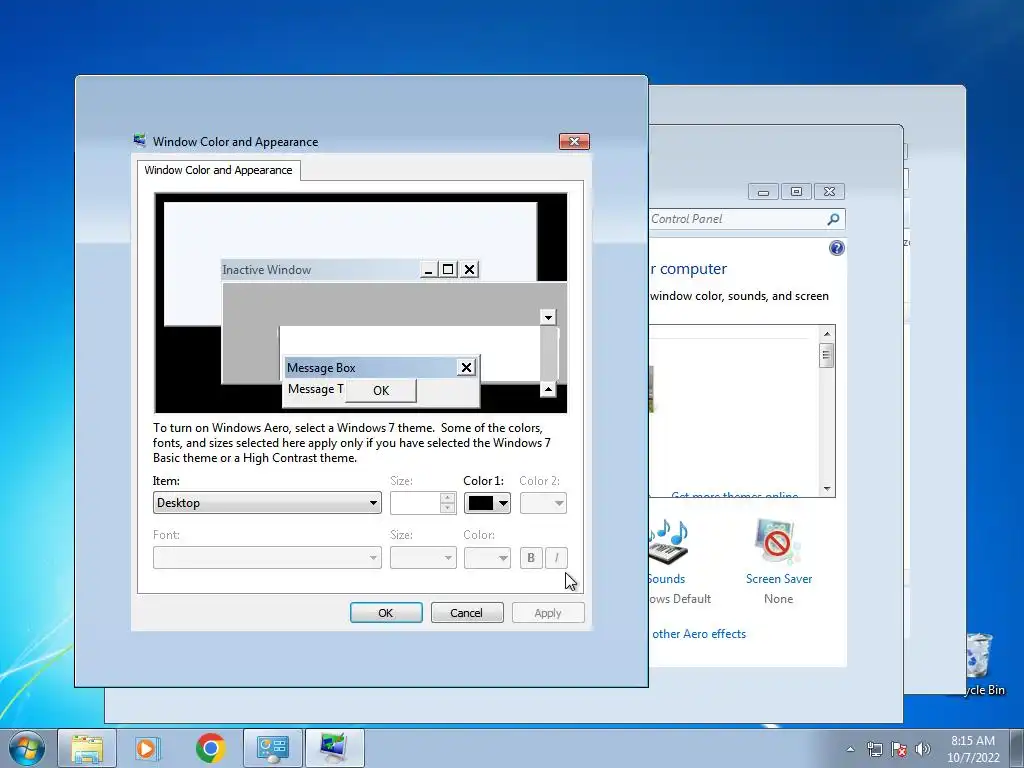Click the Control Panel search magnifier icon

click(833, 219)
